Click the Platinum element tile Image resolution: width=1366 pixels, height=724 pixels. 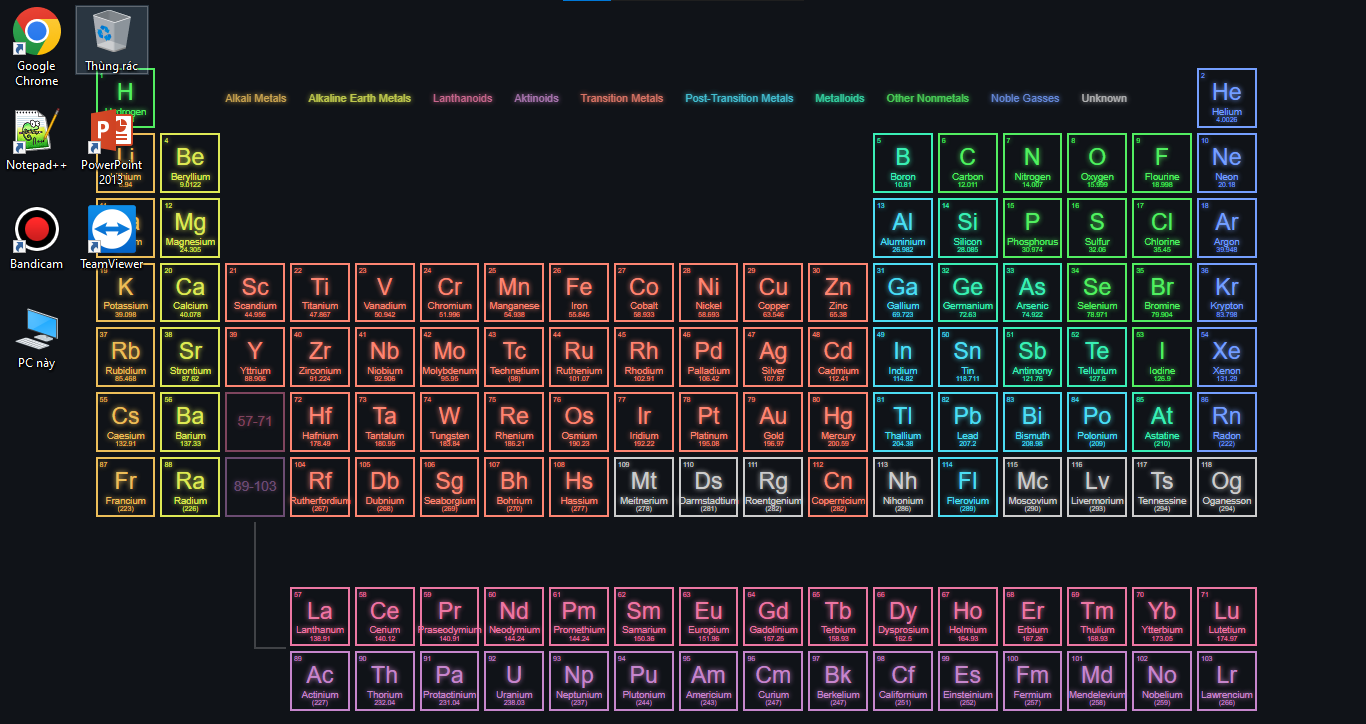click(709, 422)
